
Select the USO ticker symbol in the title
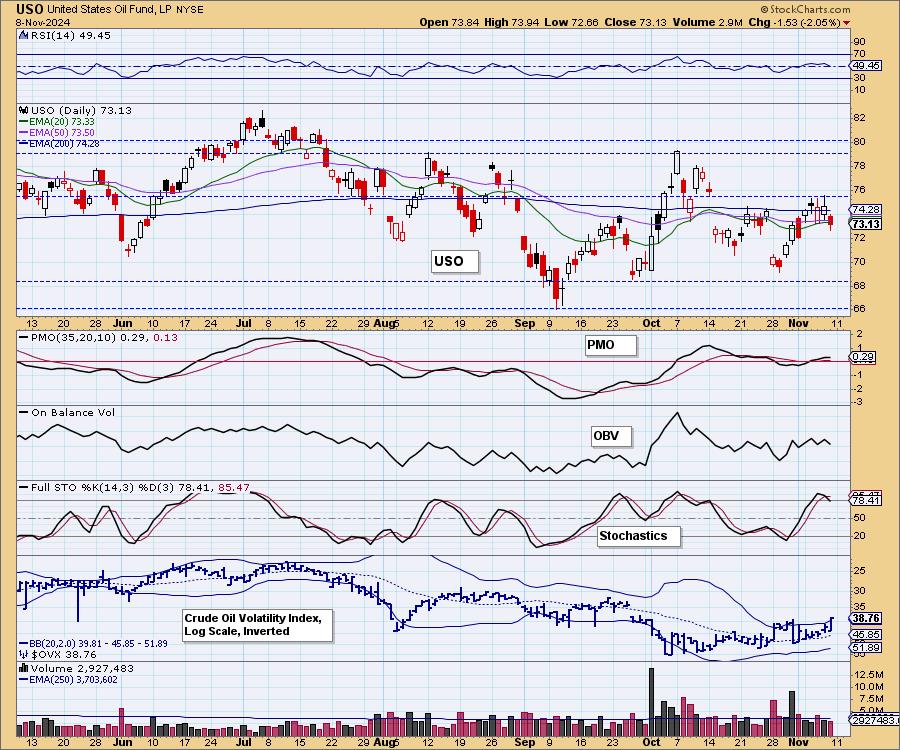(29, 9)
